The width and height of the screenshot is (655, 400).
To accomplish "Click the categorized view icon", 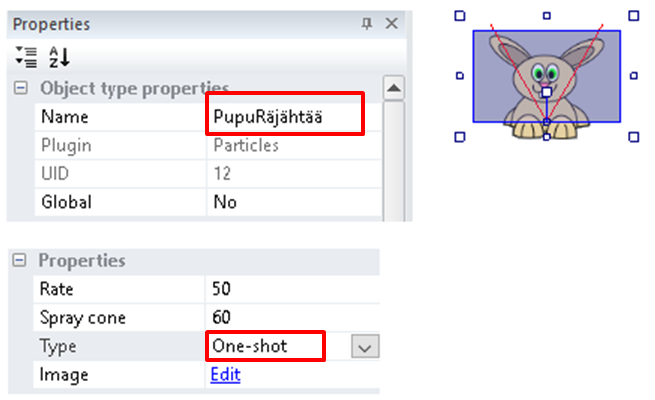I will point(27,57).
